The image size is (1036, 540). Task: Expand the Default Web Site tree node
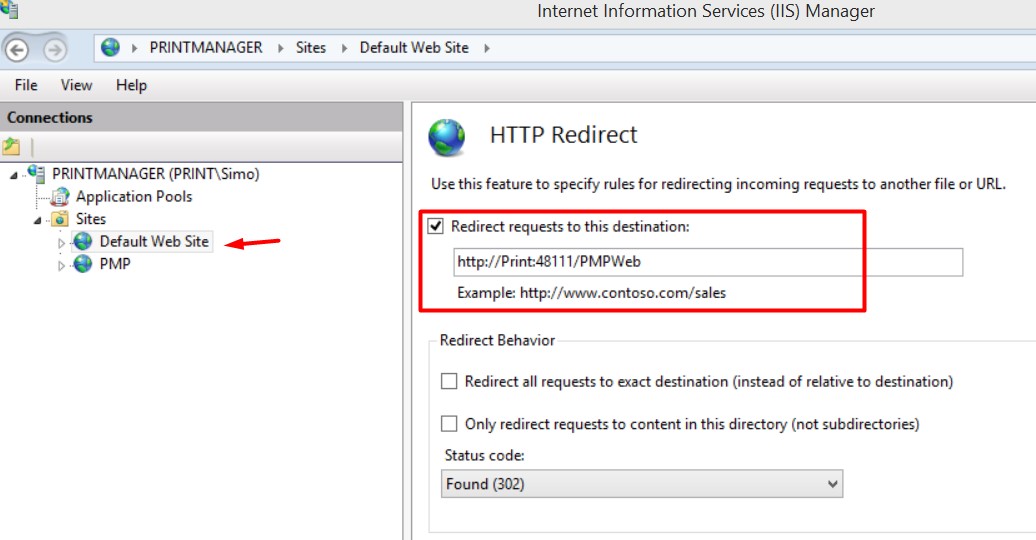(61, 243)
